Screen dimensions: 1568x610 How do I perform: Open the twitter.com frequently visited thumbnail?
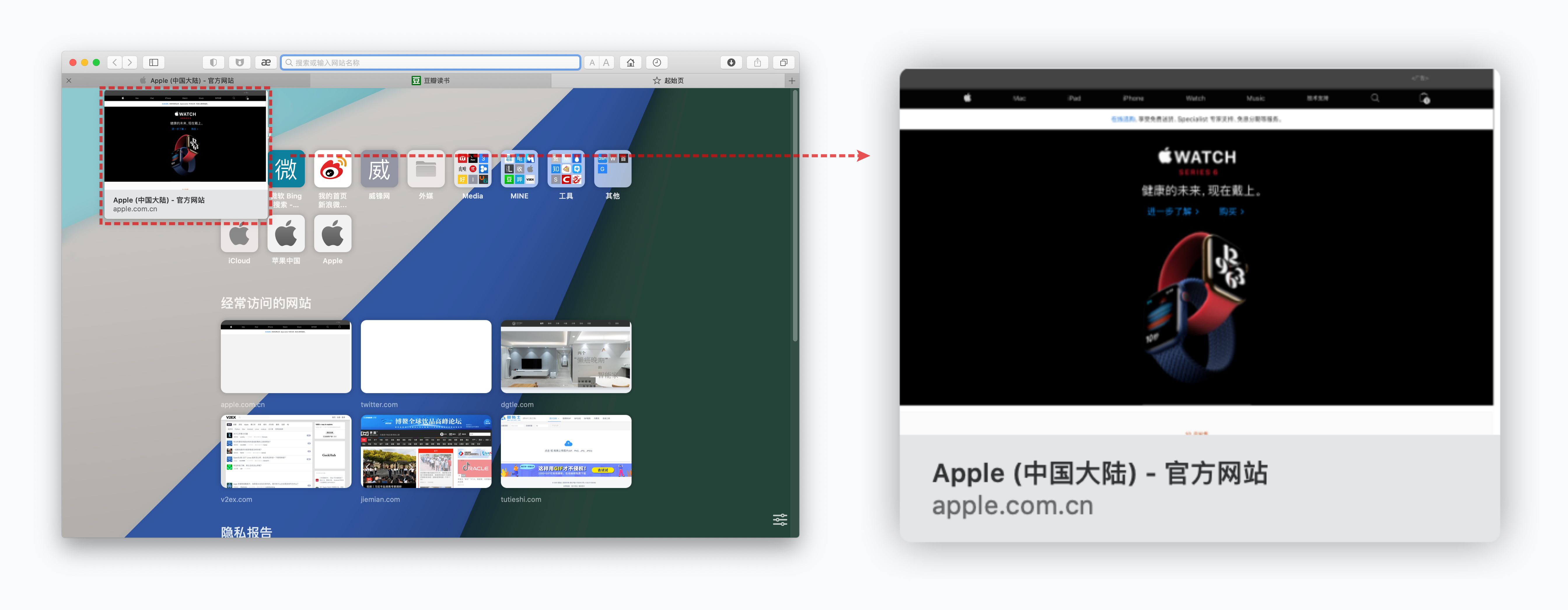coord(426,356)
